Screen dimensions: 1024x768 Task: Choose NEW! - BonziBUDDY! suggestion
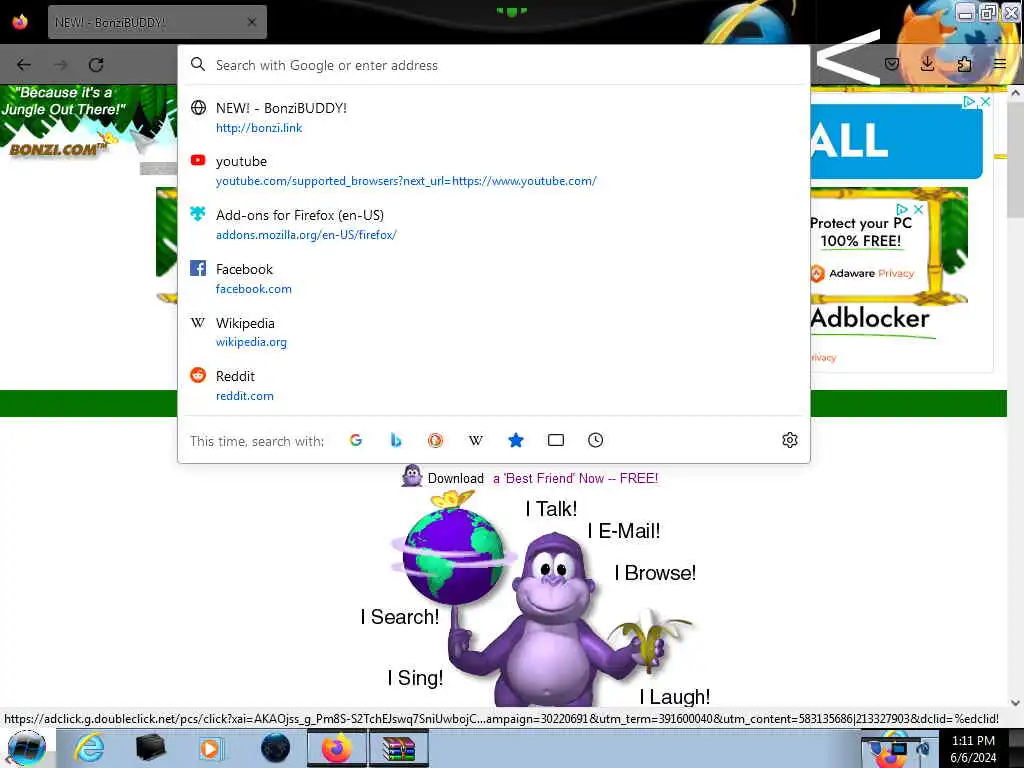(x=494, y=118)
